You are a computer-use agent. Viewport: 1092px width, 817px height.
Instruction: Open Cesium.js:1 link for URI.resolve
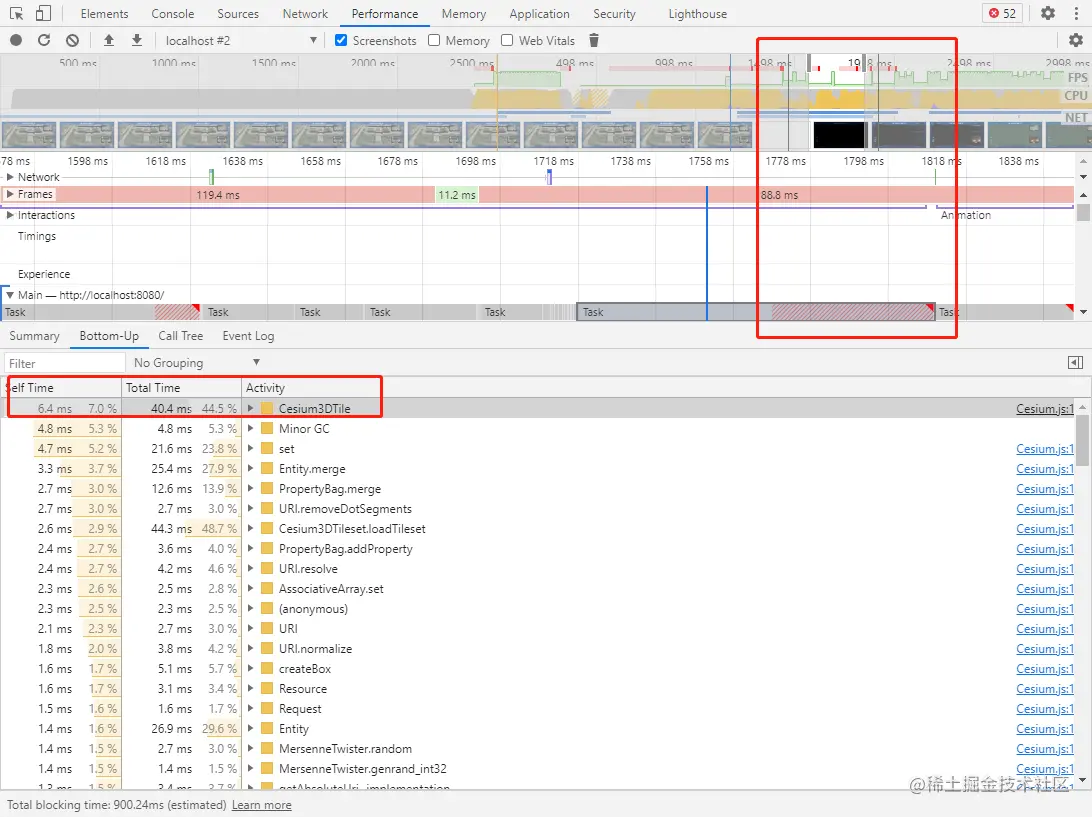(x=1045, y=568)
